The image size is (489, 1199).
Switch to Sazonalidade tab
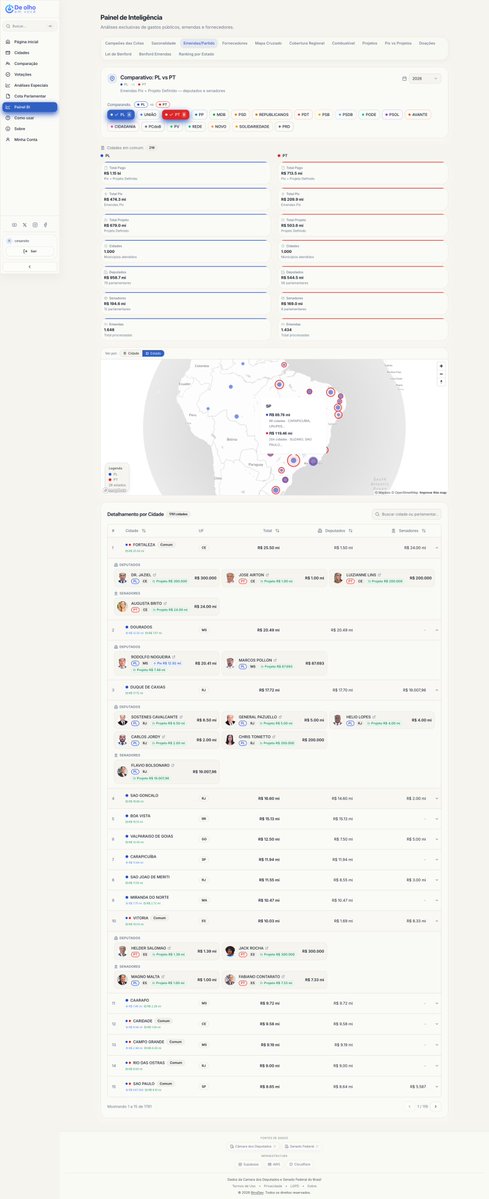pos(164,44)
